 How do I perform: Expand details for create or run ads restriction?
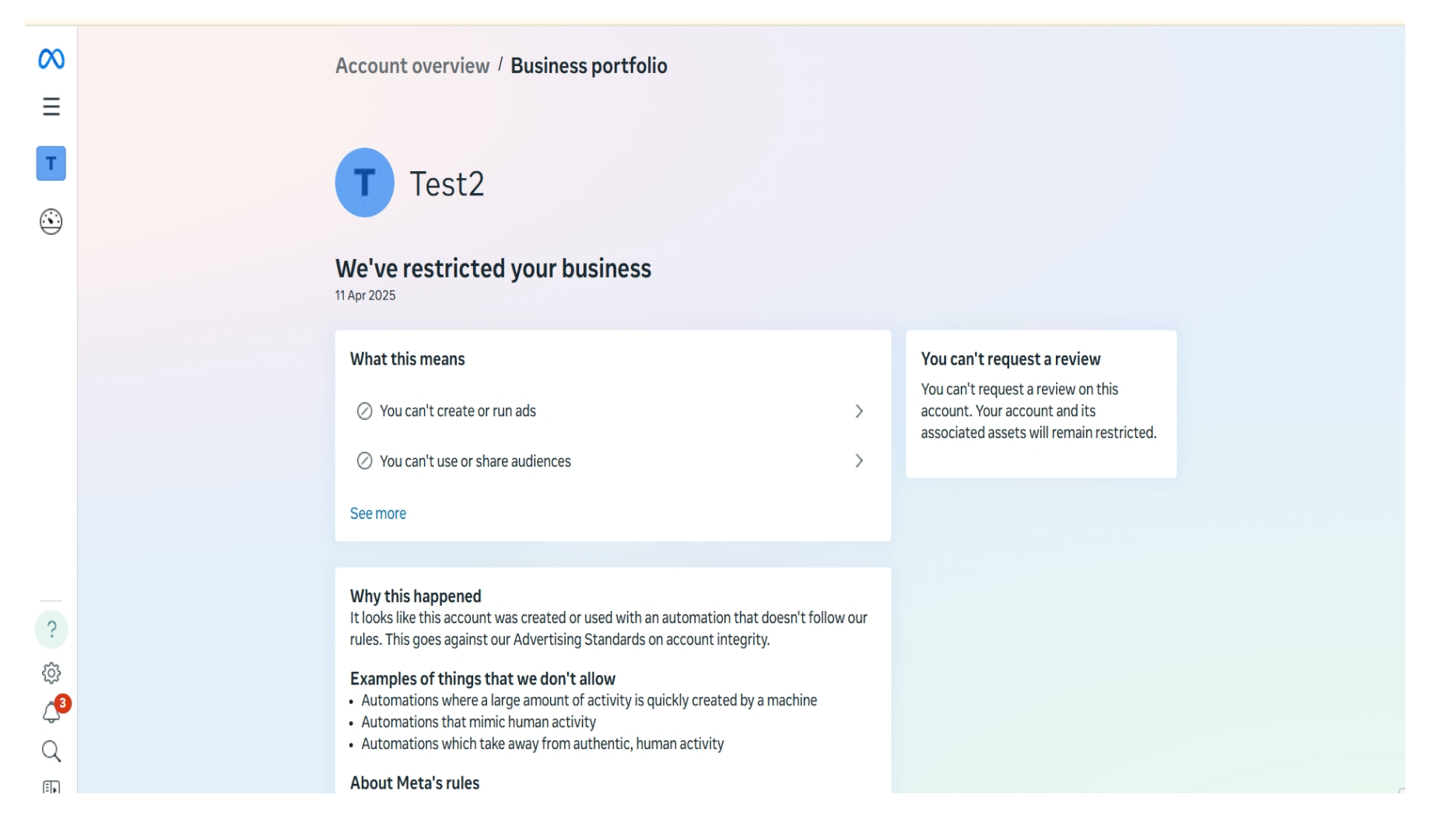(x=859, y=411)
